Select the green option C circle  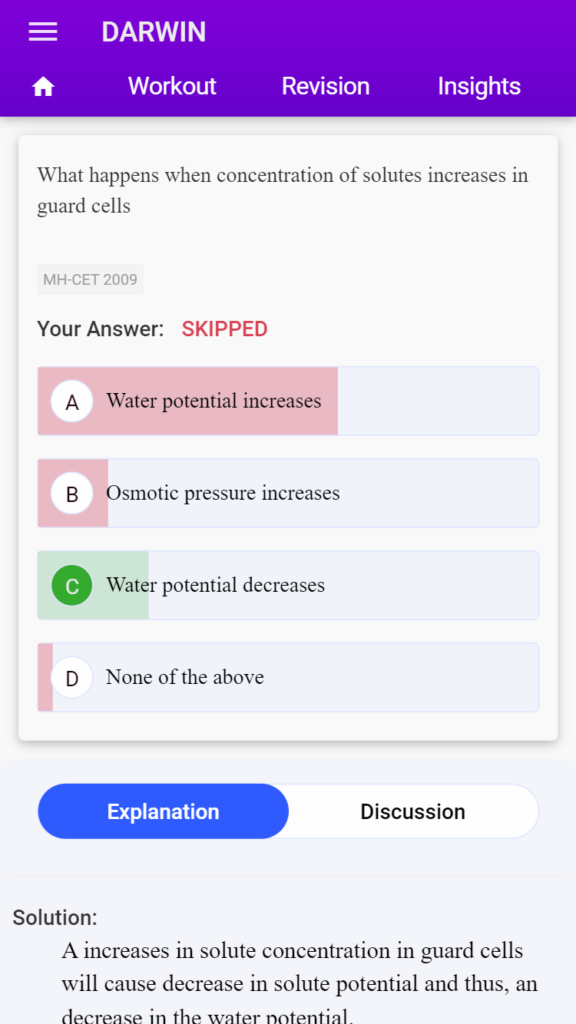coord(72,585)
